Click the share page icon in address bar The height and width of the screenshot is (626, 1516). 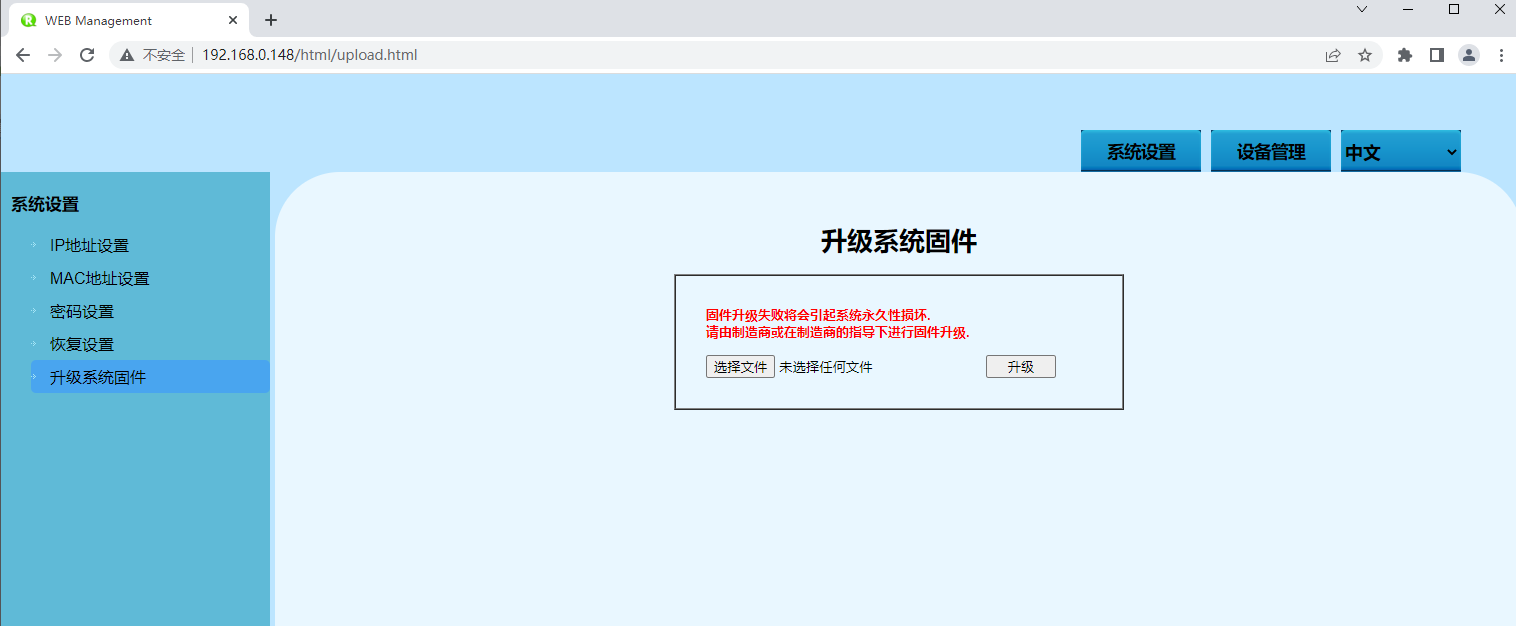(x=1333, y=55)
